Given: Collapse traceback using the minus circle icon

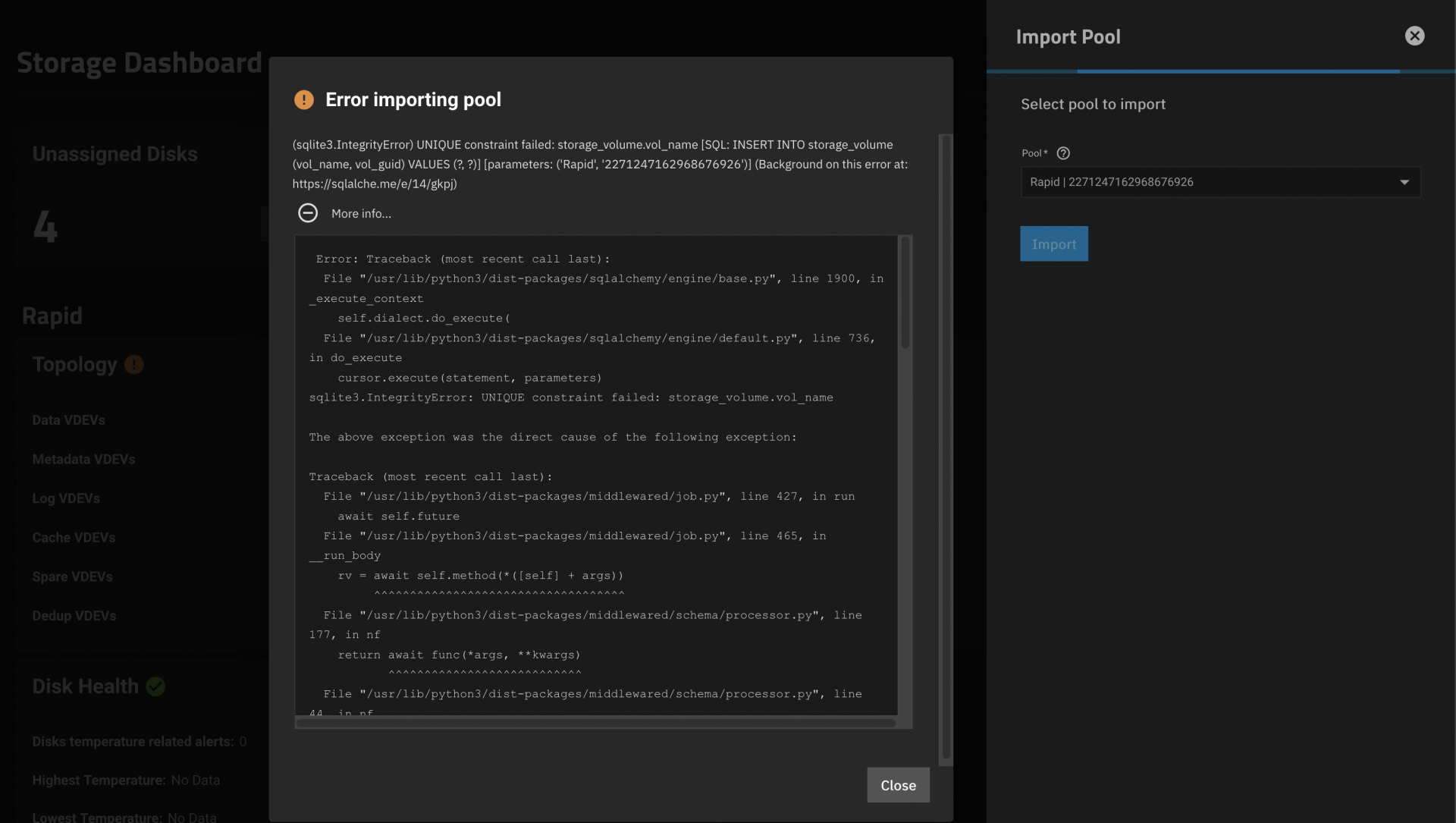Looking at the screenshot, I should pyautogui.click(x=308, y=213).
